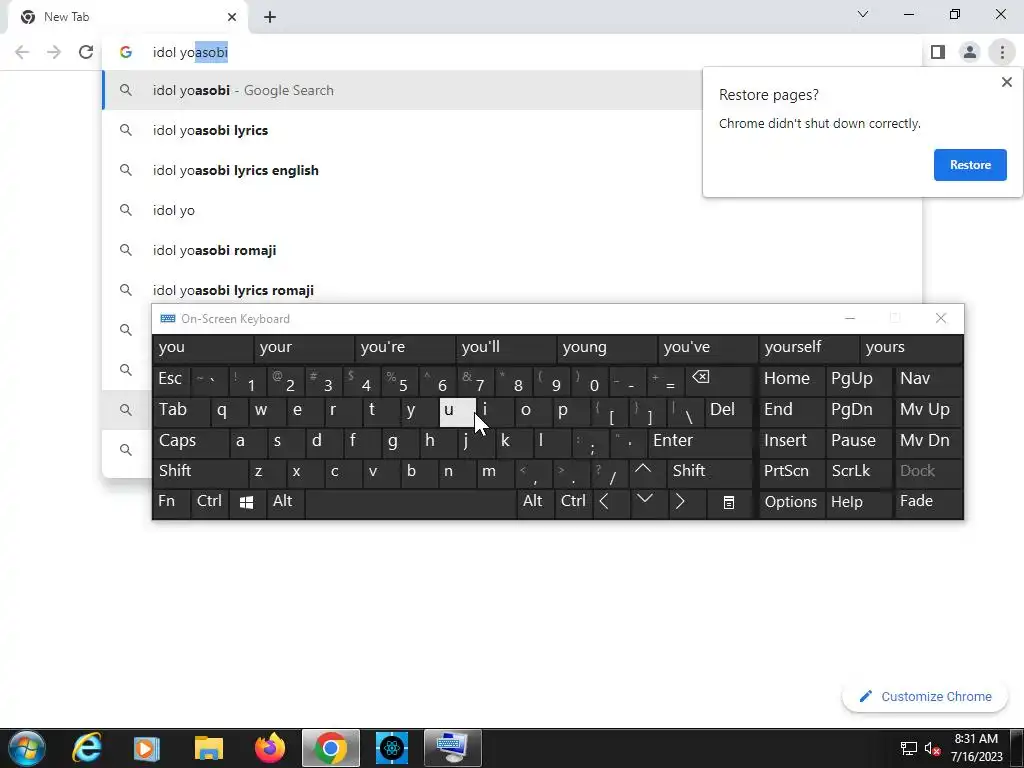Click the Restore button
Viewport: 1024px width, 768px height.
pos(970,165)
